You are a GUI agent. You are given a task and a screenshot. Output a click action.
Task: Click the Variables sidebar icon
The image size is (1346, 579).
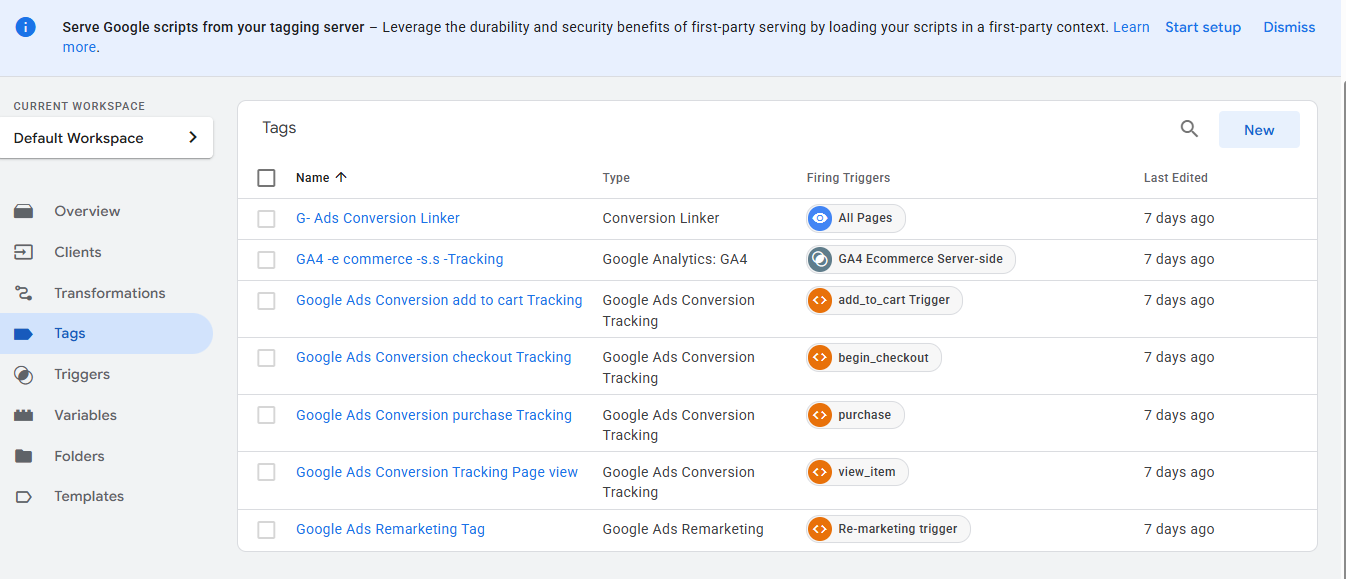click(23, 415)
